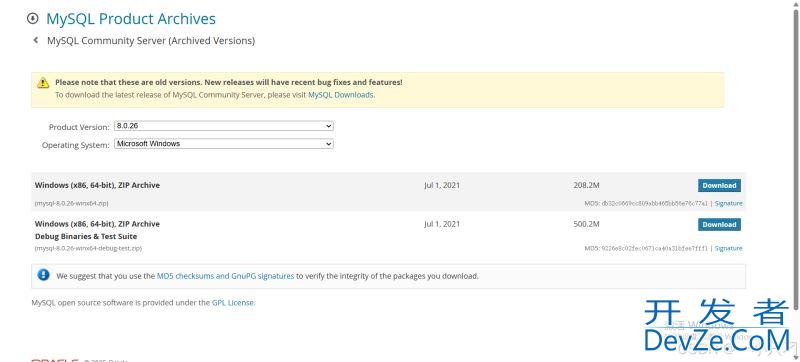Click MySQL Community Server (Archived Versions) text

151,40
